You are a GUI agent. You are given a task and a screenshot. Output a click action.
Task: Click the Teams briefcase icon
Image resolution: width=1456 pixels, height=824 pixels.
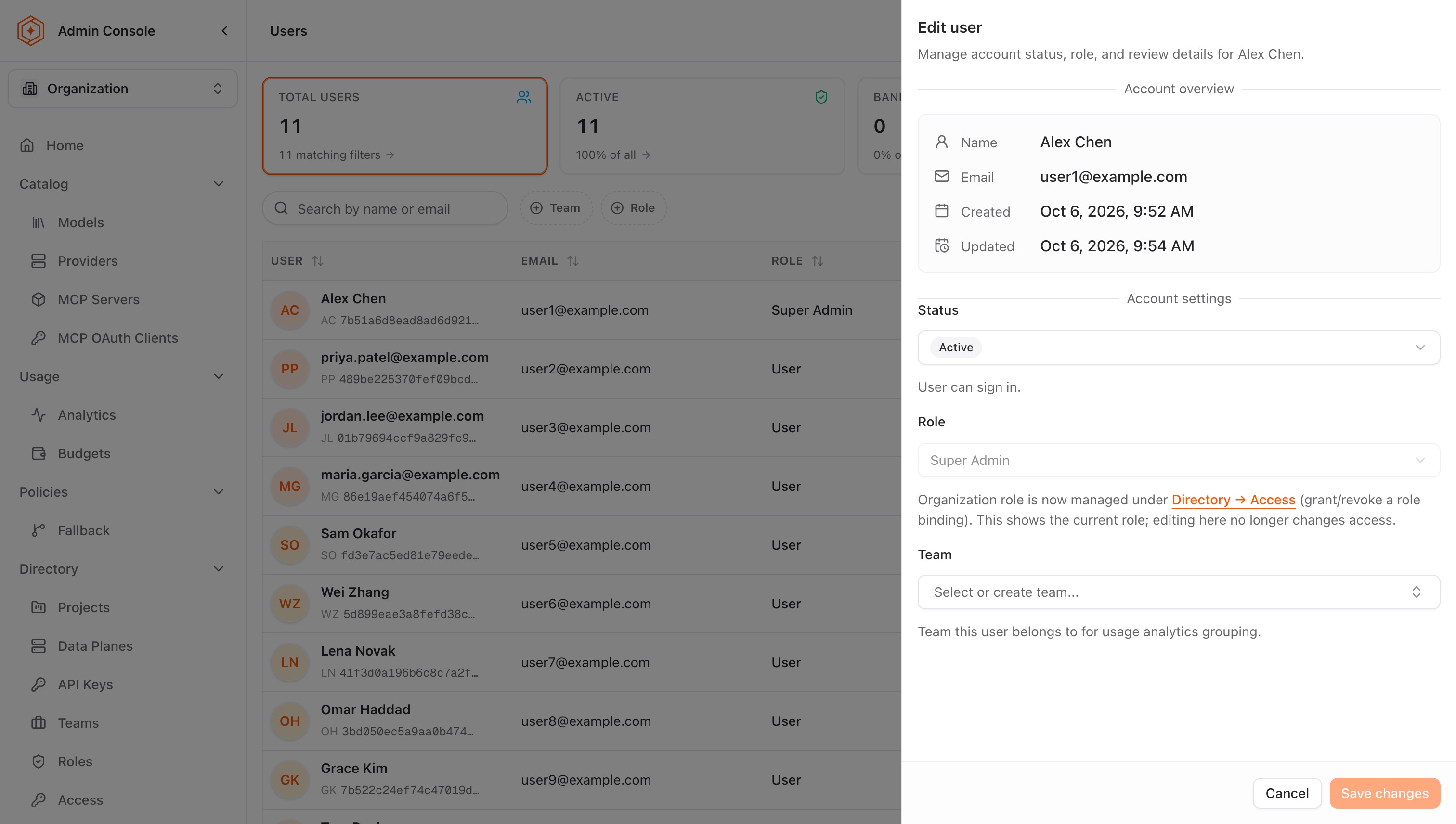tap(38, 723)
